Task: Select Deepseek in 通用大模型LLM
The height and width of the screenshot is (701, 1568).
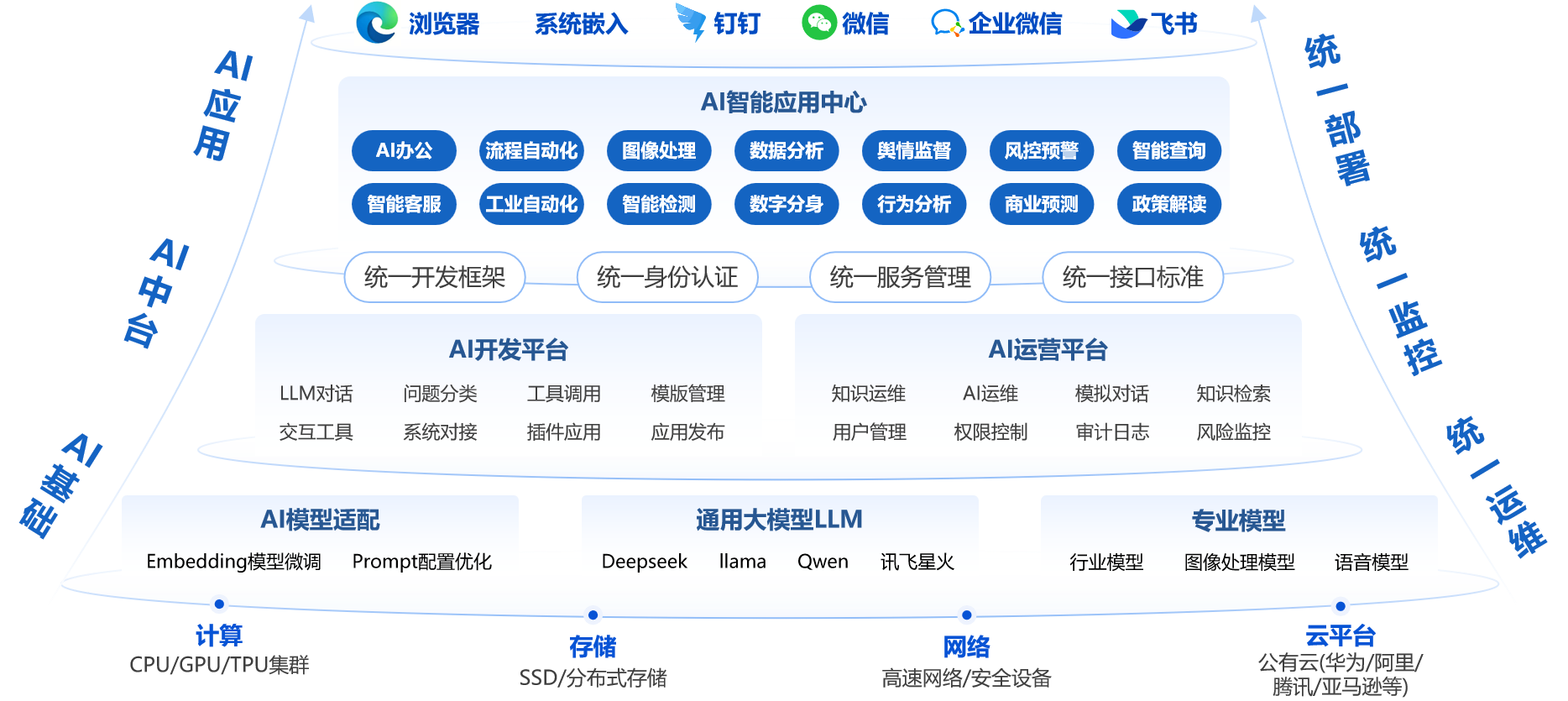Action: 644,562
